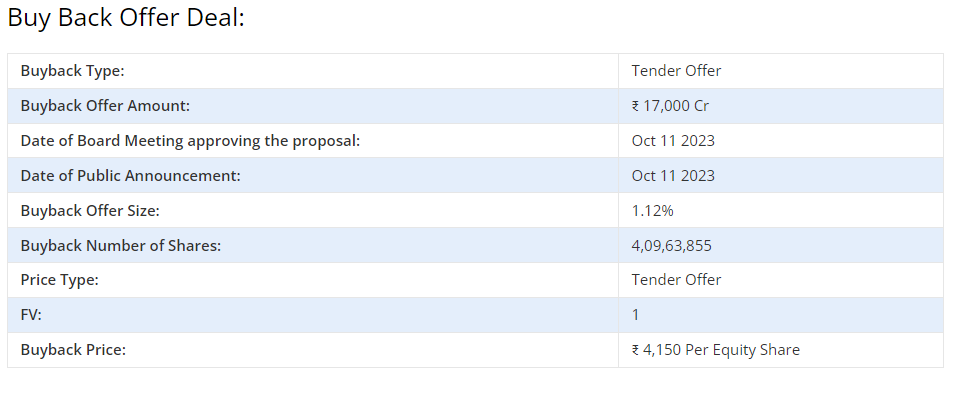Click the rupee symbol in Buyback Price
The height and width of the screenshot is (394, 958).
pos(635,350)
